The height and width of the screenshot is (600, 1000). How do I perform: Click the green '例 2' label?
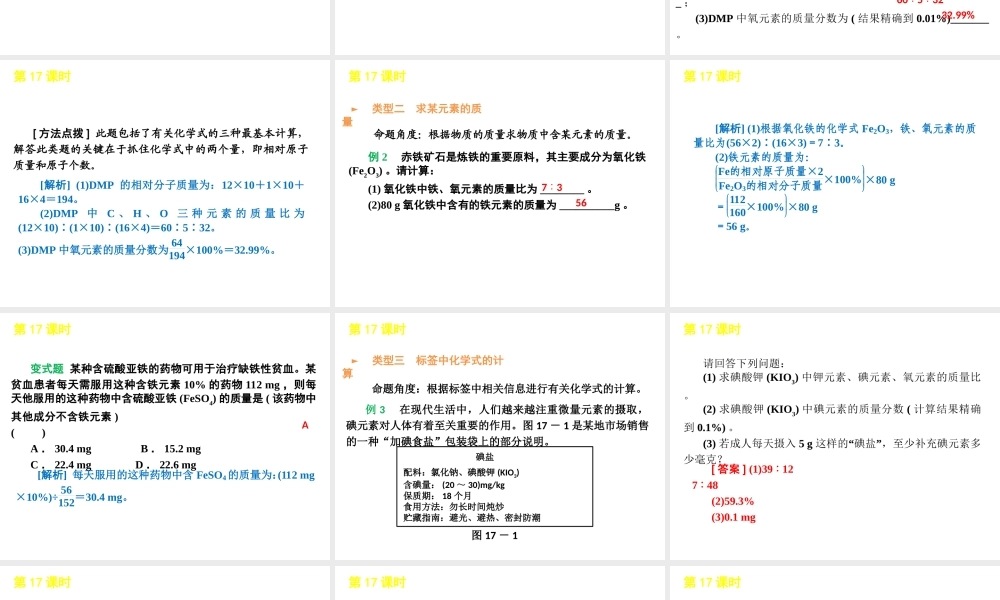point(378,157)
